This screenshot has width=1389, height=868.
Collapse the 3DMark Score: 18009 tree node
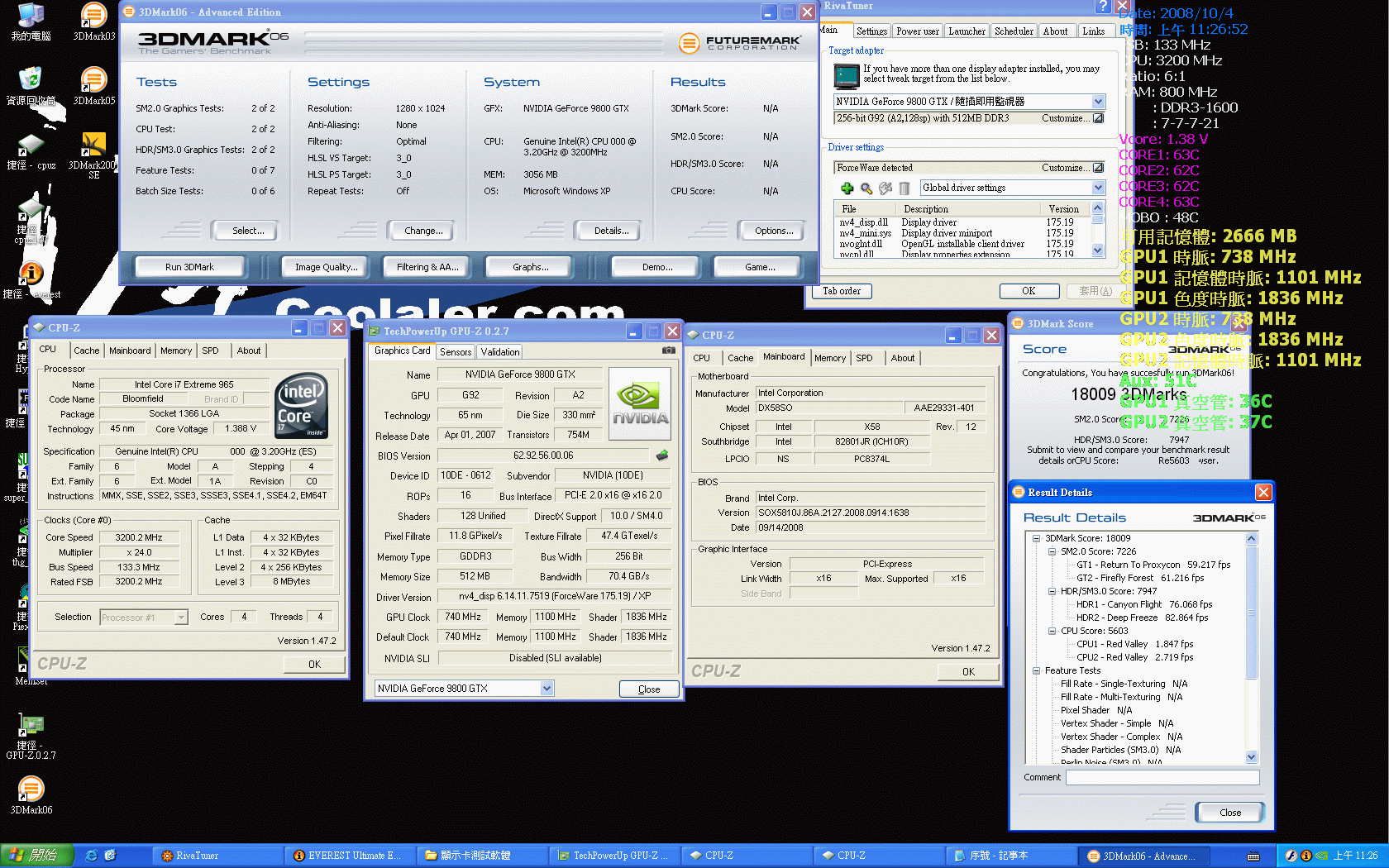tap(1036, 538)
